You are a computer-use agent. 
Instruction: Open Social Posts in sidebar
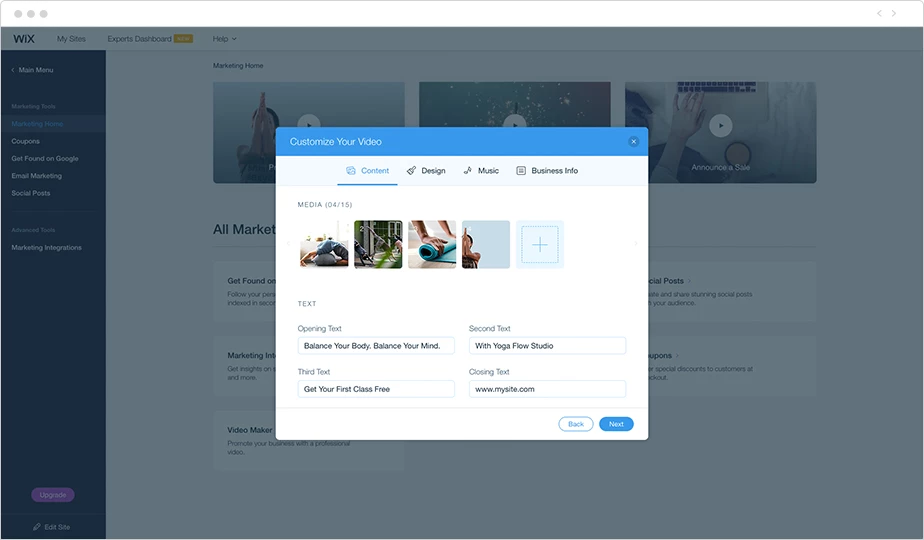click(31, 193)
